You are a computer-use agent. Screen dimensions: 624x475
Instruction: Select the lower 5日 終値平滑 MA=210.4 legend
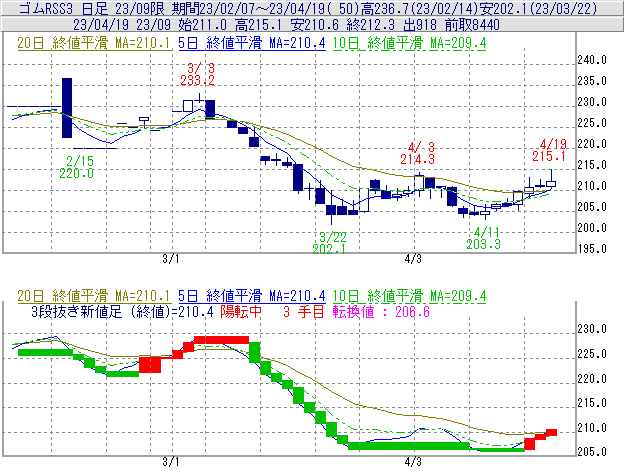[252, 296]
